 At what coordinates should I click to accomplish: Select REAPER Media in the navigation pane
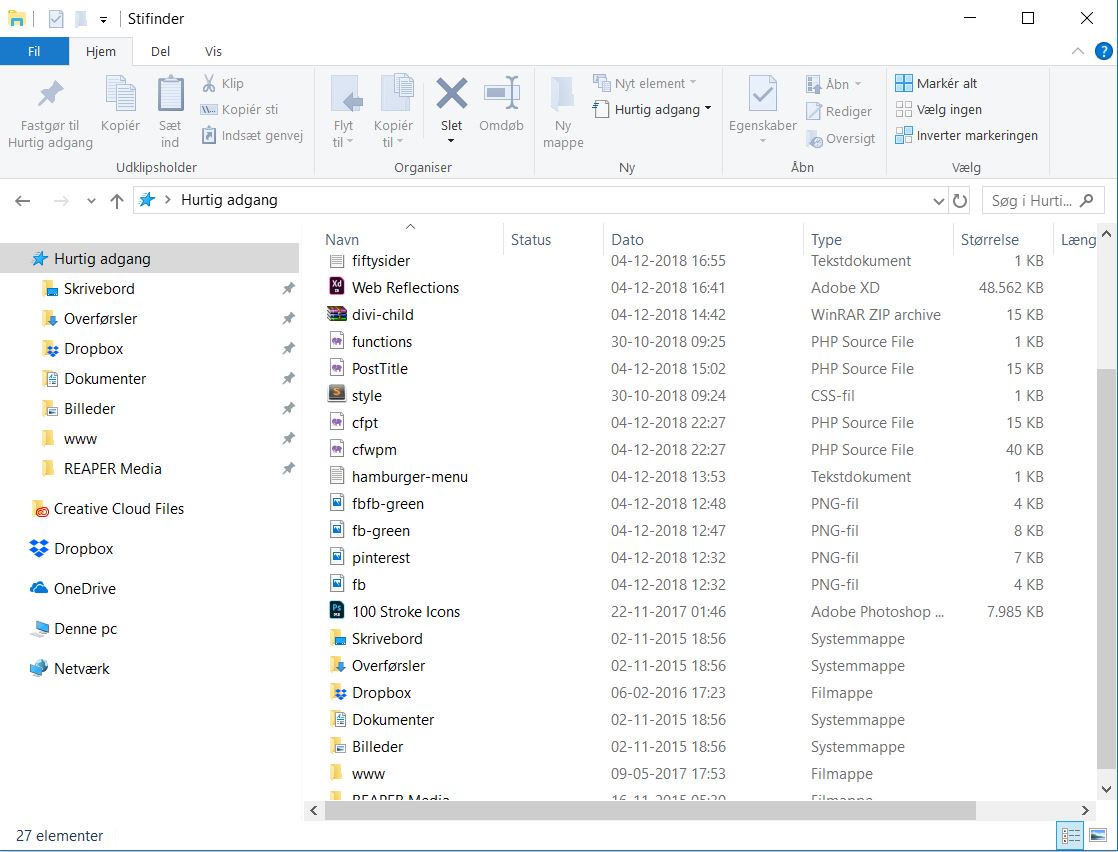coord(113,468)
